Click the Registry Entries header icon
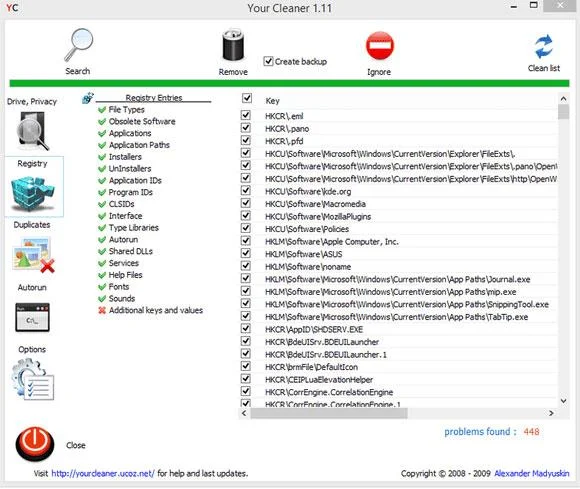Viewport: 580px width, 489px height. [x=88, y=98]
